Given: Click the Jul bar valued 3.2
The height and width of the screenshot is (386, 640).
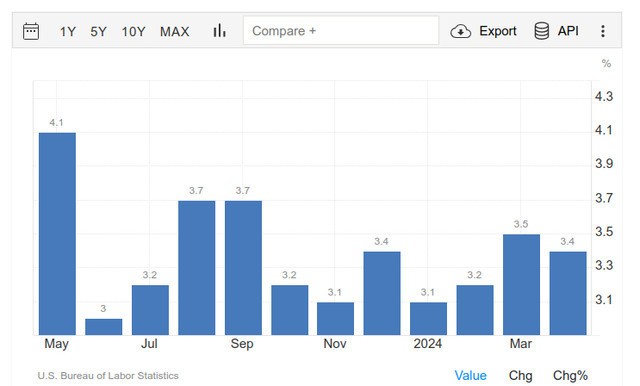Looking at the screenshot, I should (x=150, y=310).
